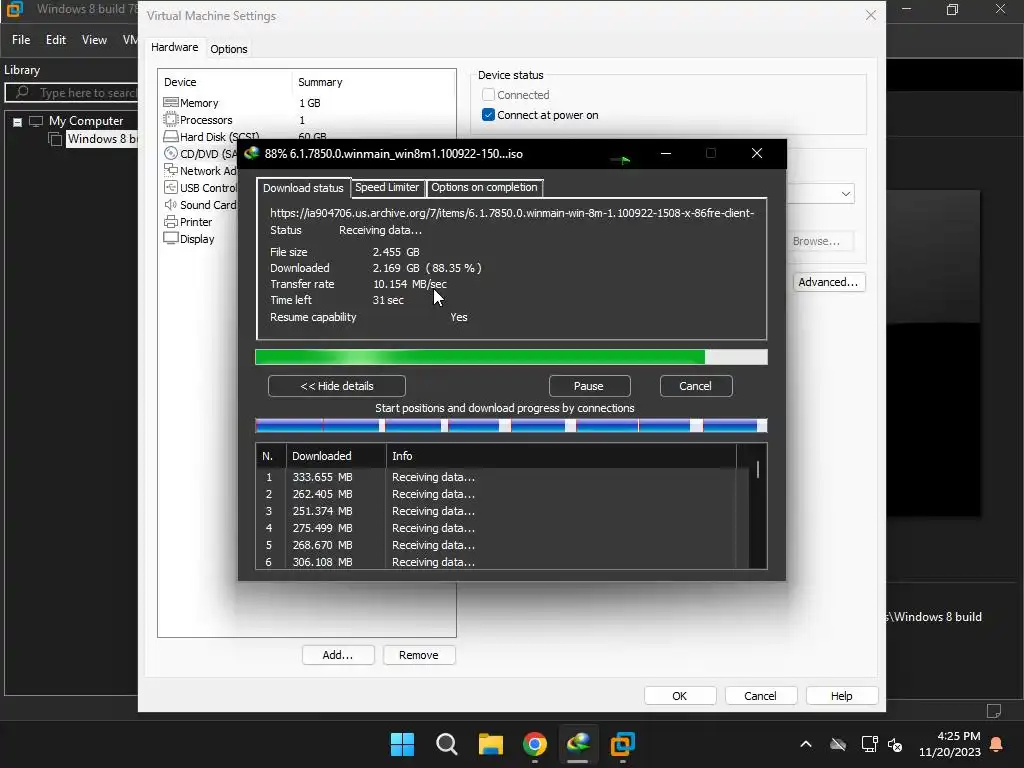Click the VMware Workstation app icon in title bar
1024x768 pixels.
(14, 9)
